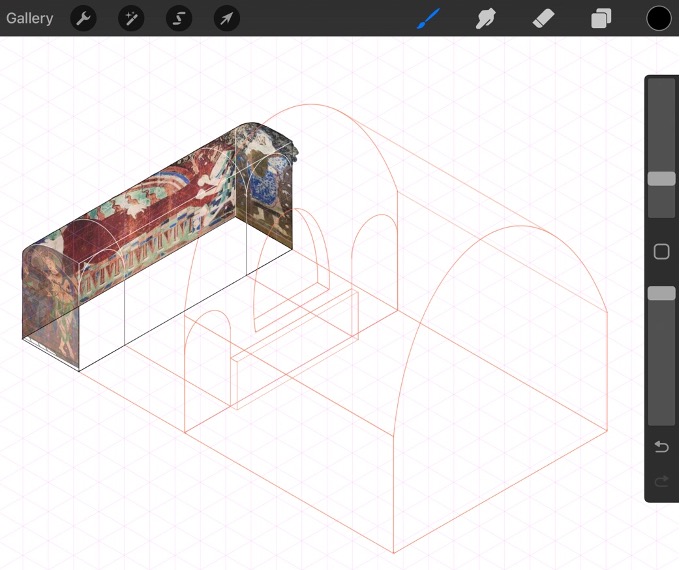Activate the Transform arrow tool
680x570 pixels.
227,18
